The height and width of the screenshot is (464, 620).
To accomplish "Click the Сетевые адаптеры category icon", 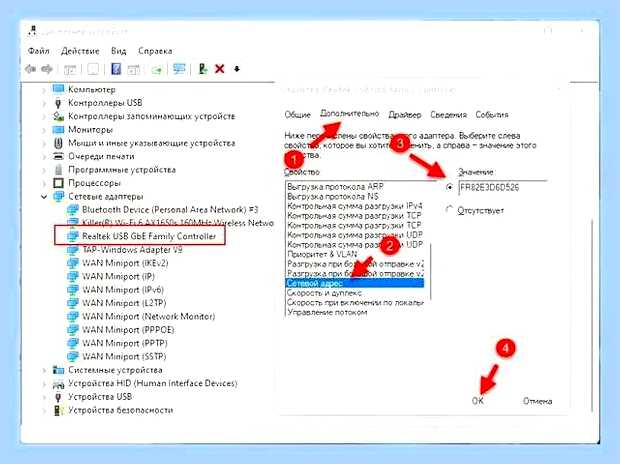I will [x=58, y=196].
